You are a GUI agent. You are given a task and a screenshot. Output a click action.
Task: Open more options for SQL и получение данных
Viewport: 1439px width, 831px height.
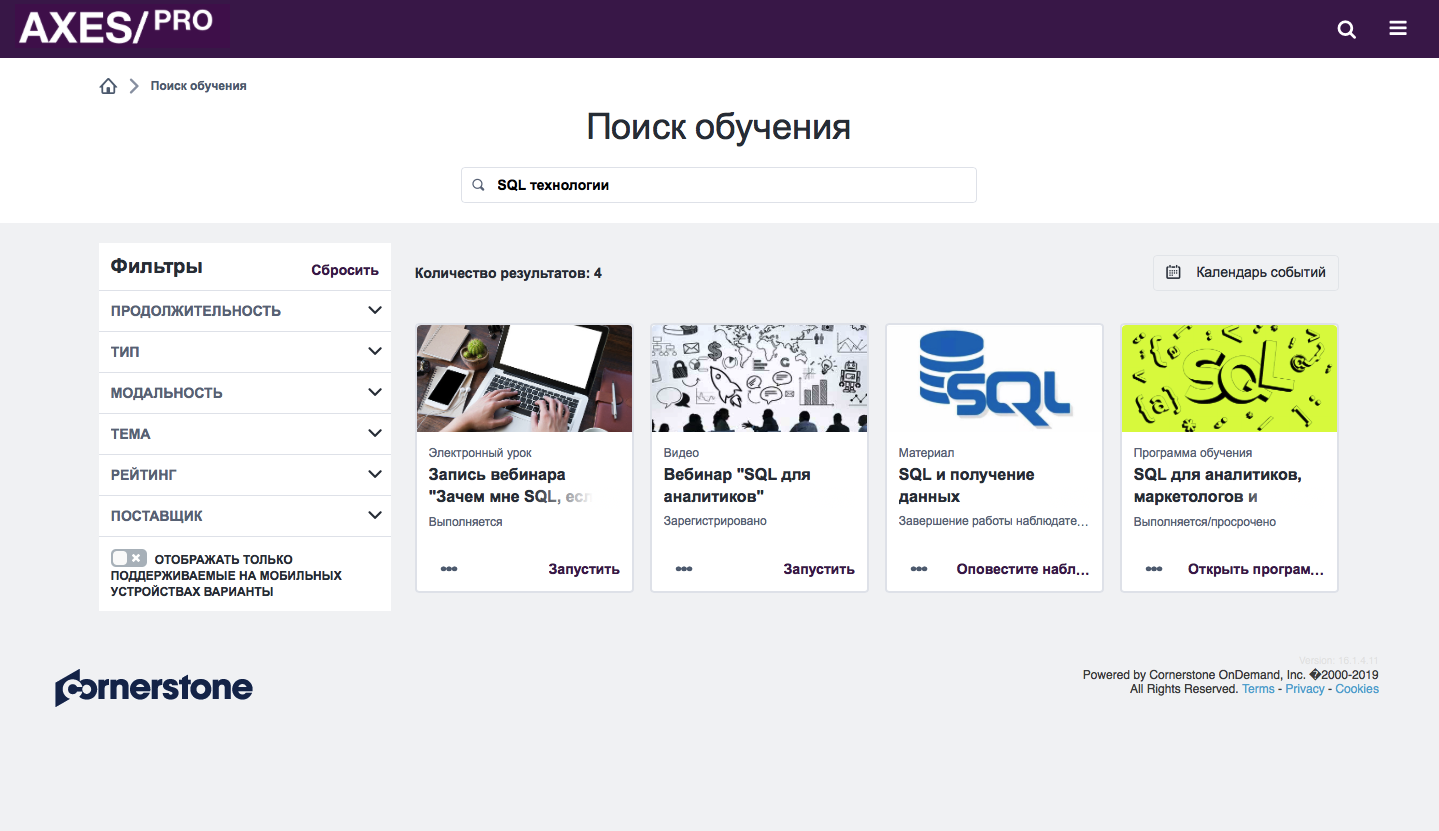coord(919,569)
